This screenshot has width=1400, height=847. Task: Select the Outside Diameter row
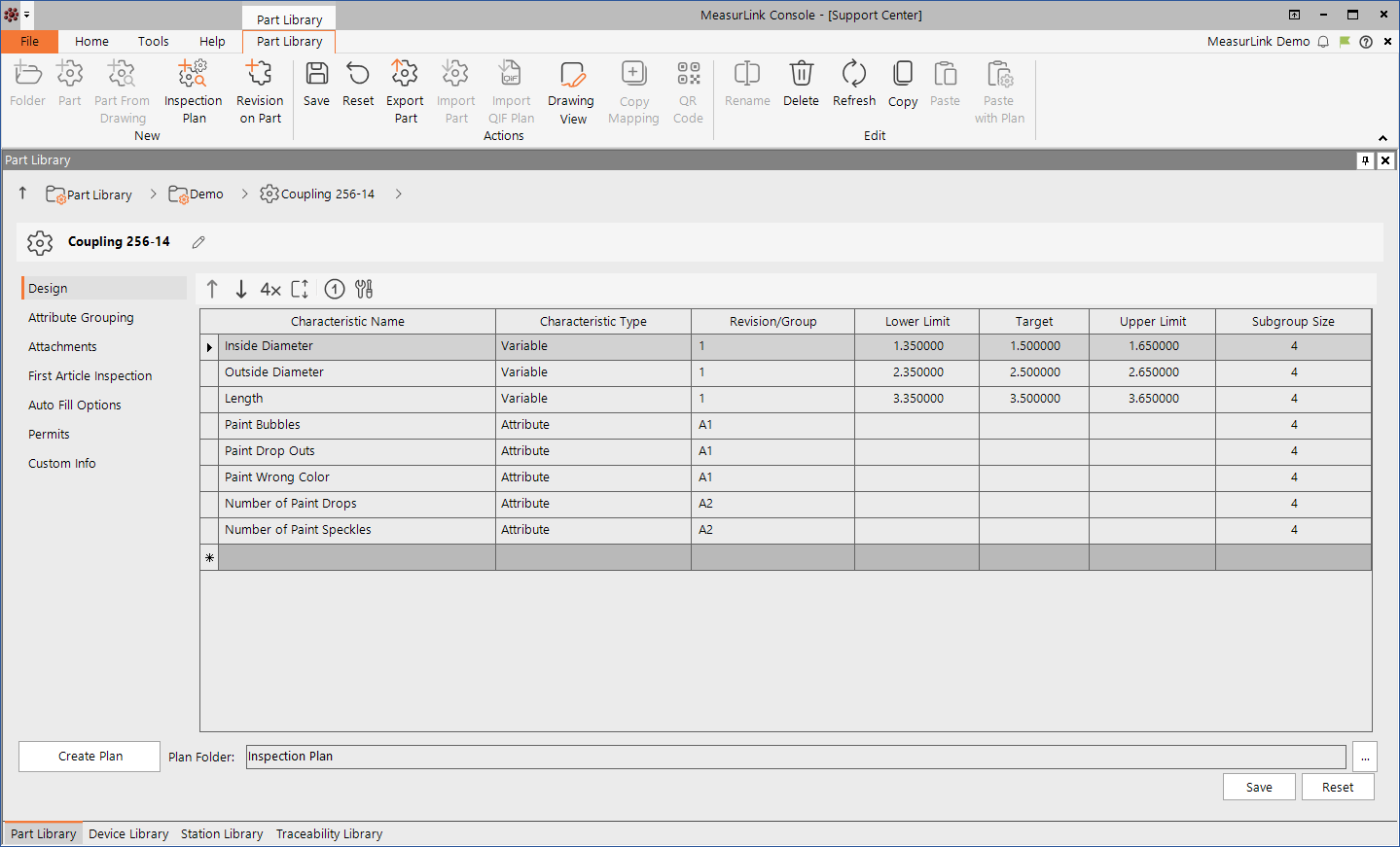785,372
